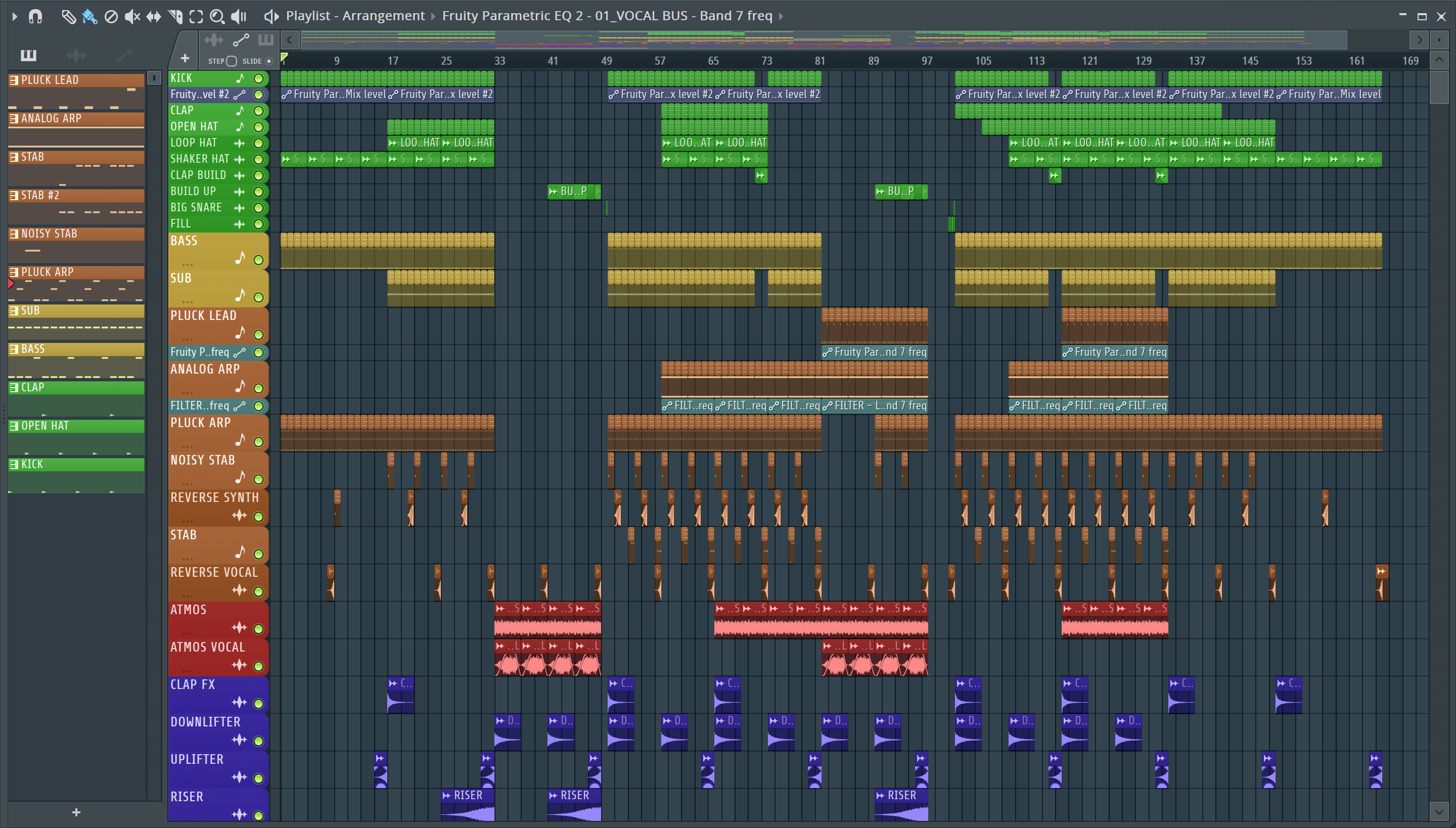Click the waveform icon on REVERSE VOCAL track
Viewport: 1456px width, 828px height.
tap(240, 590)
